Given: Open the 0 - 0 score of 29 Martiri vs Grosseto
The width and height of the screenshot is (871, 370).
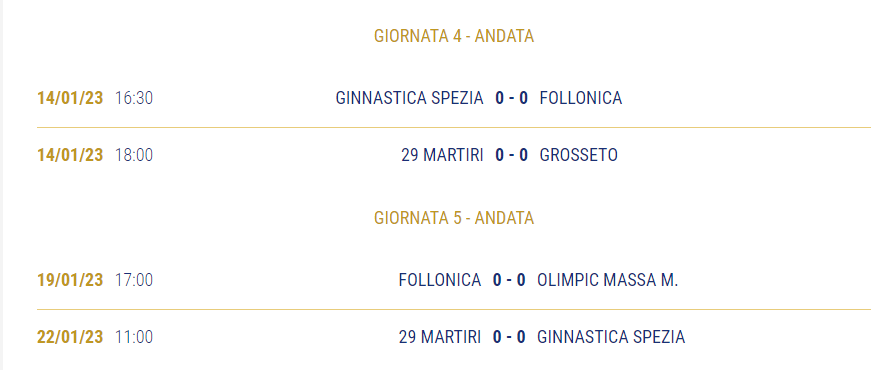Looking at the screenshot, I should pos(512,155).
